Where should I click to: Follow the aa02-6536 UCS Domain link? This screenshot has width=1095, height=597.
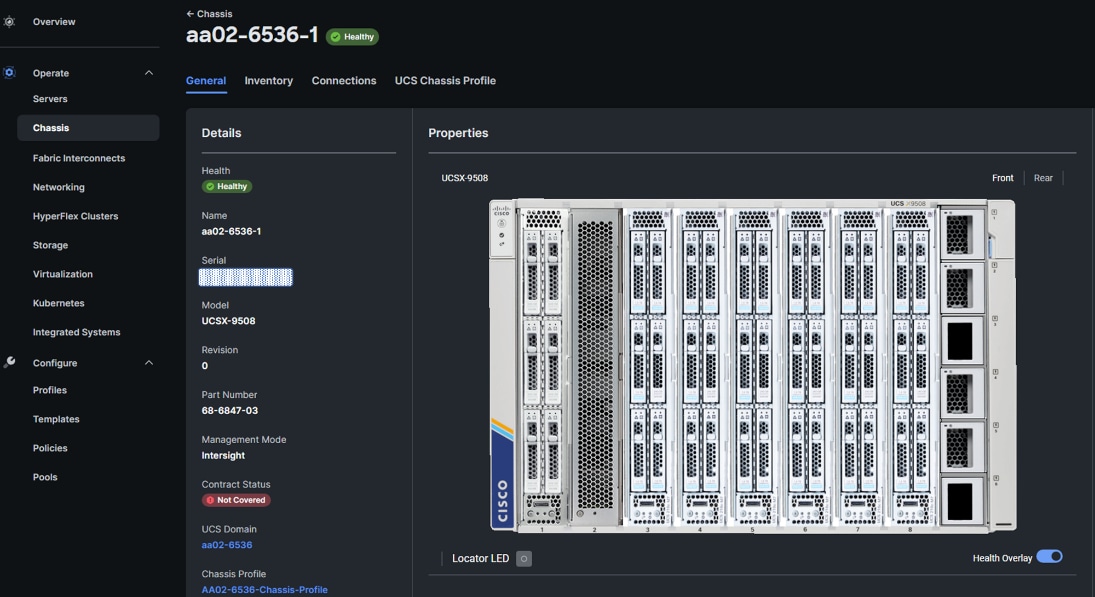[x=227, y=545]
